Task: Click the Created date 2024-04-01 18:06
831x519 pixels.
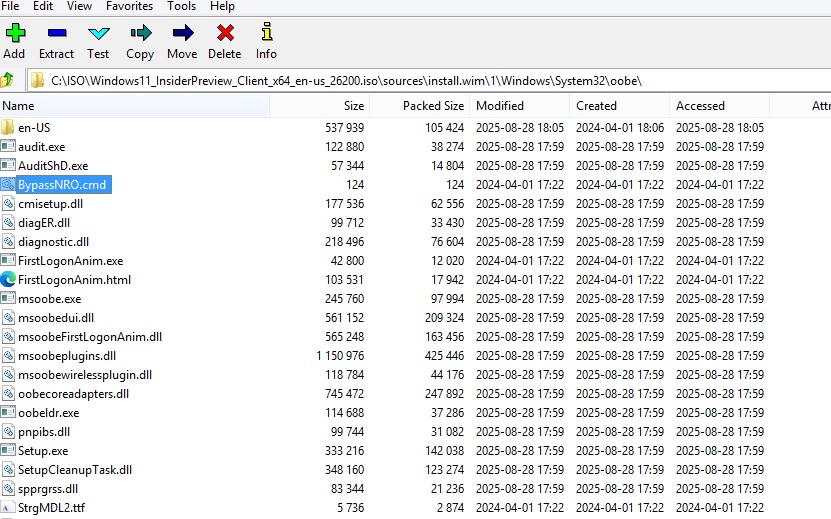Action: click(x=620, y=128)
